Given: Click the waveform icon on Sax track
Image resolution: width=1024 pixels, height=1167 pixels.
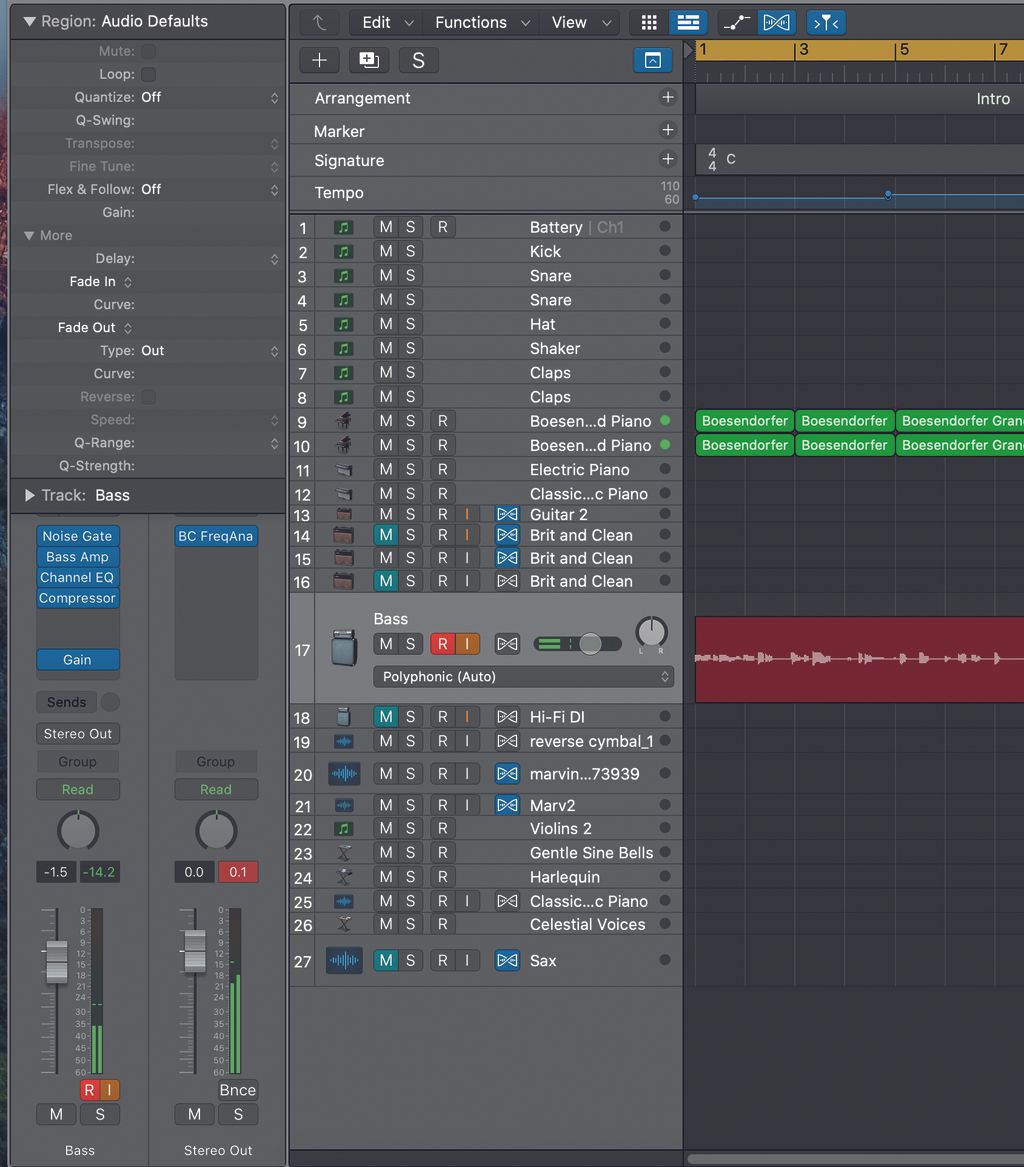Looking at the screenshot, I should click(344, 960).
